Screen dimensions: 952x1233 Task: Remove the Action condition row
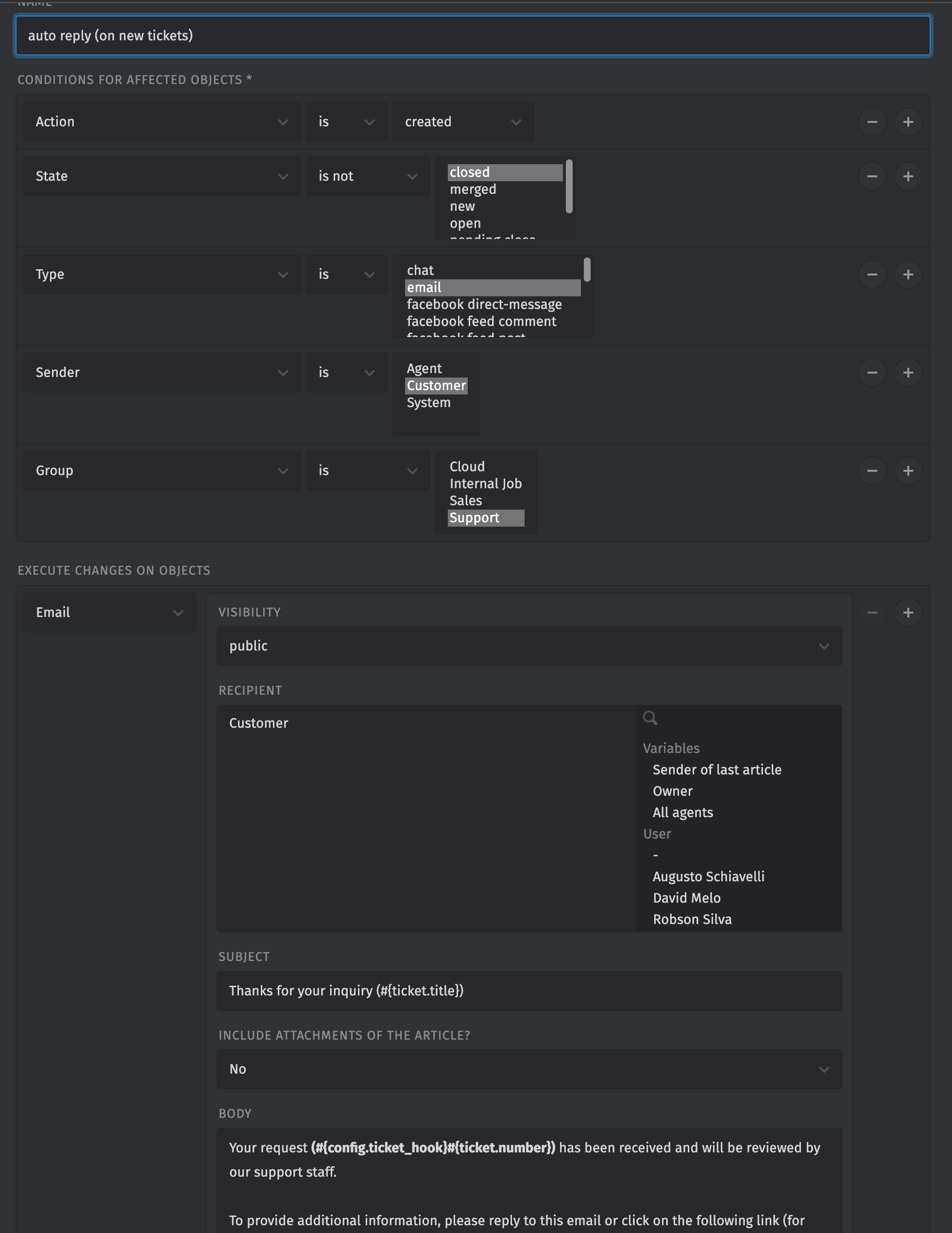click(x=872, y=122)
